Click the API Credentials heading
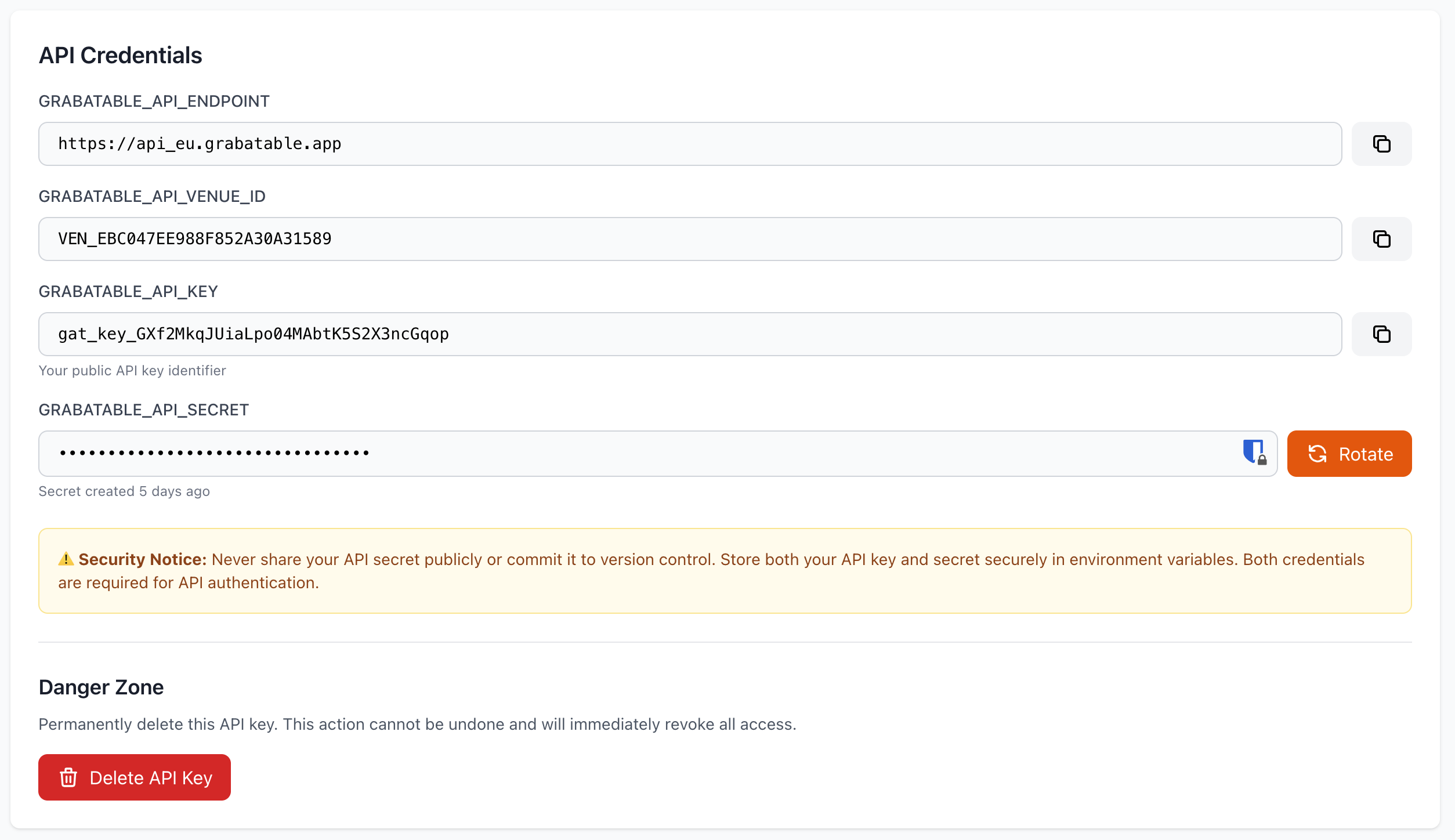Screen dimensions: 1455x840 120,55
